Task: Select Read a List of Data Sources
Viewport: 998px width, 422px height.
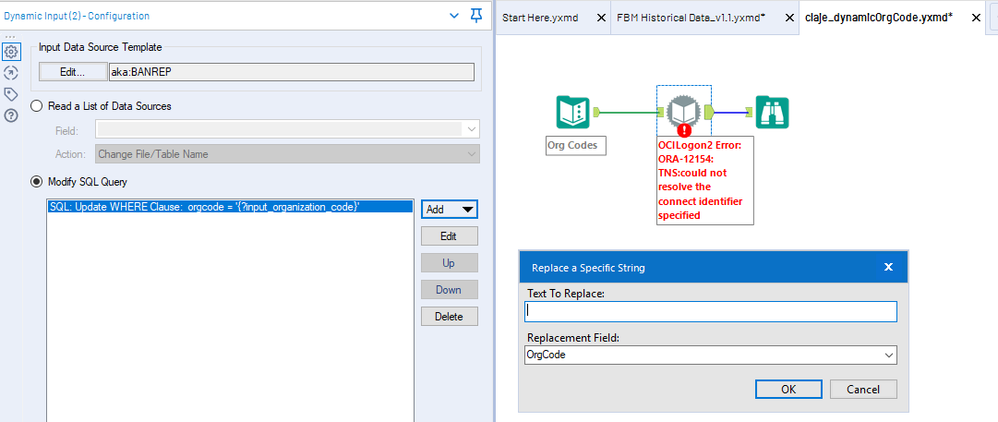Action: point(38,106)
